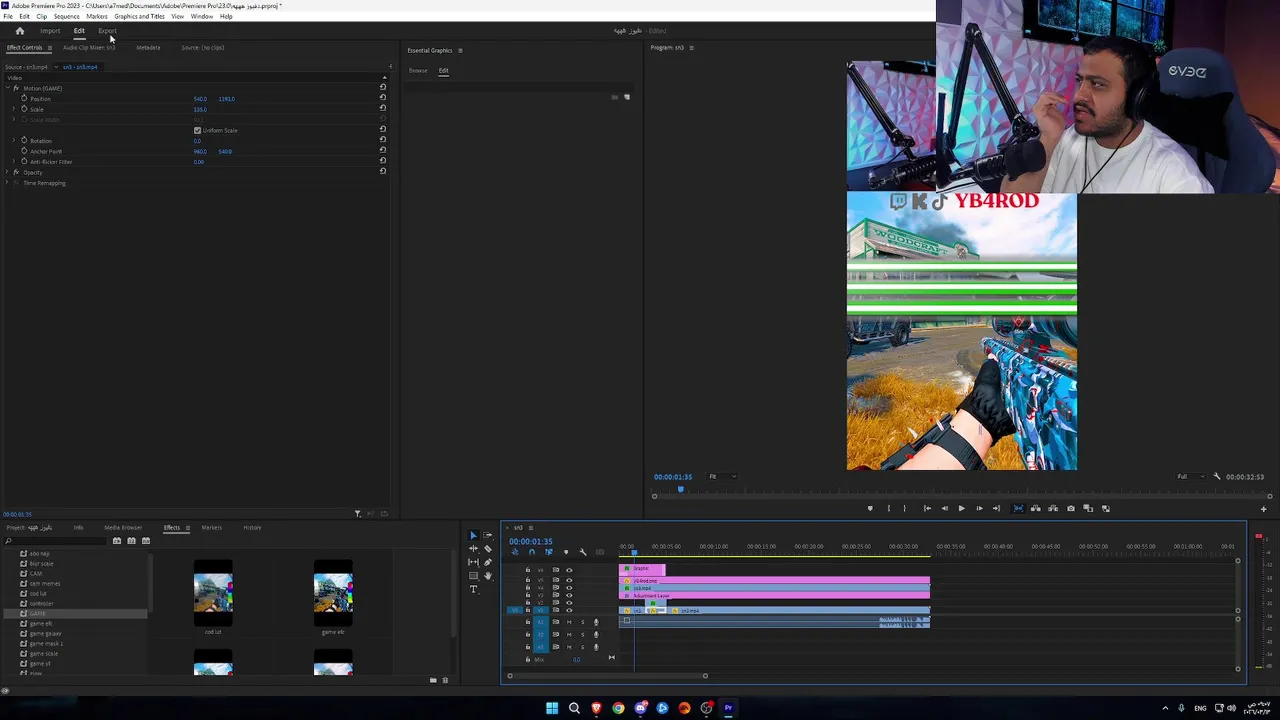Select the Selection tool arrow in timeline tools
The height and width of the screenshot is (720, 1280).
[x=473, y=535]
